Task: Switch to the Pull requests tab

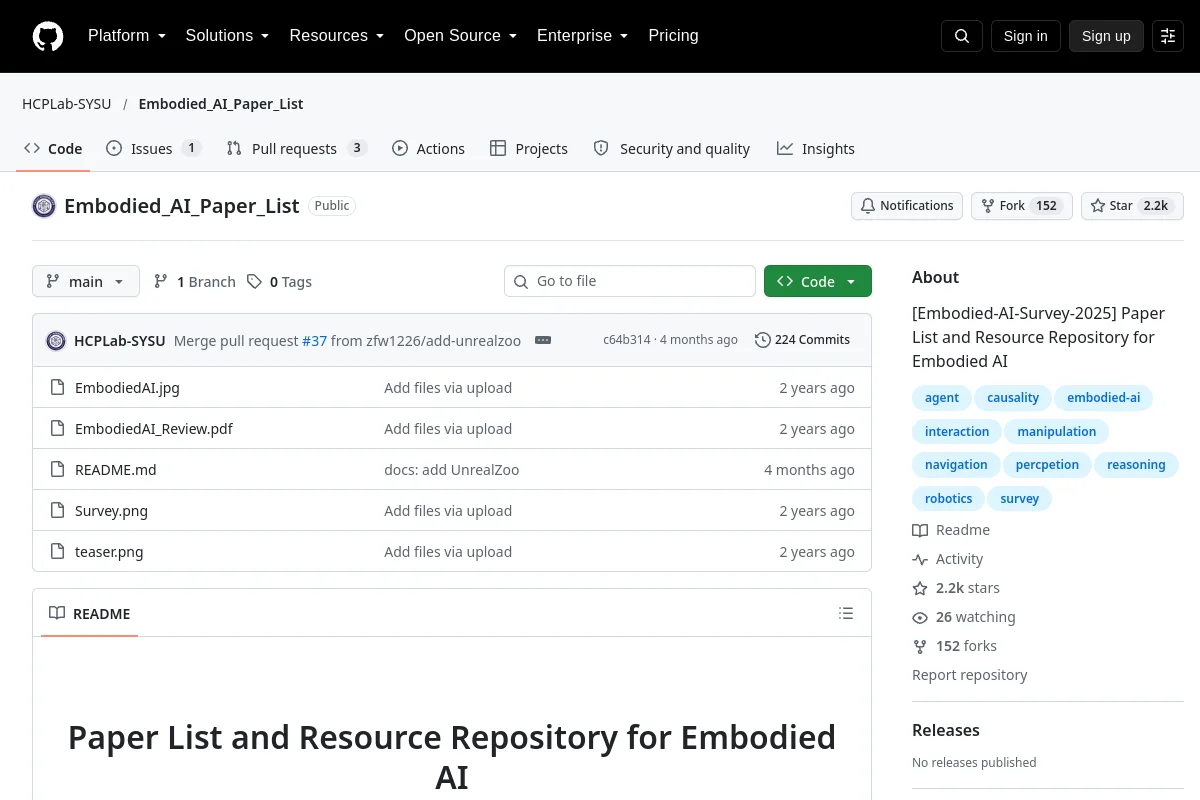Action: pyautogui.click(x=297, y=149)
